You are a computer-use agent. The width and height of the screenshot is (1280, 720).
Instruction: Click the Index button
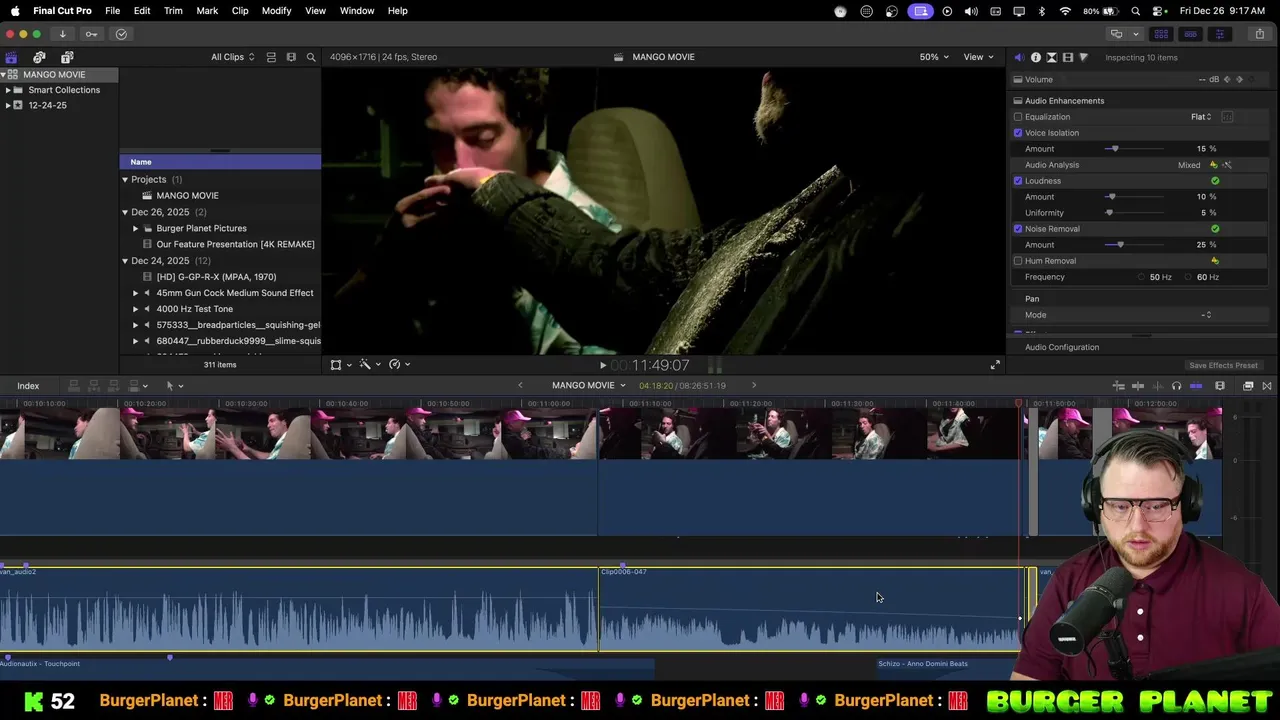[28, 386]
